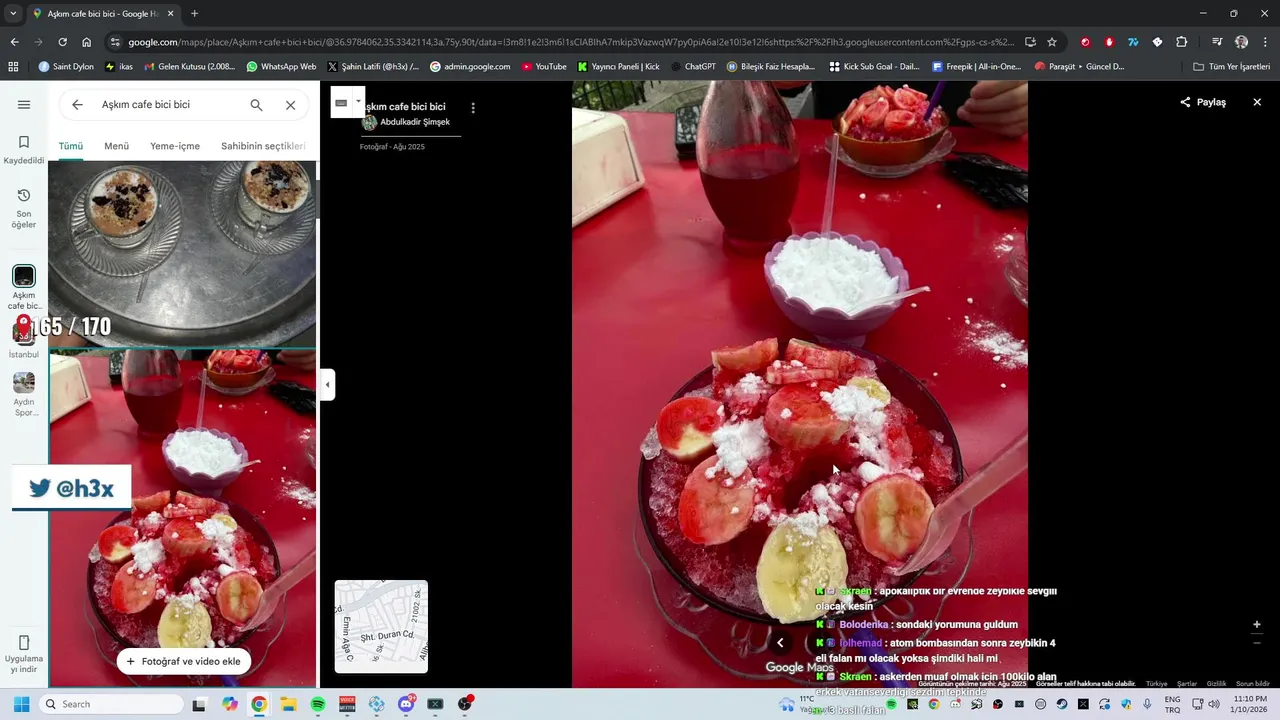Open the Windows Start menu
This screenshot has width=1280, height=720.
(x=21, y=704)
